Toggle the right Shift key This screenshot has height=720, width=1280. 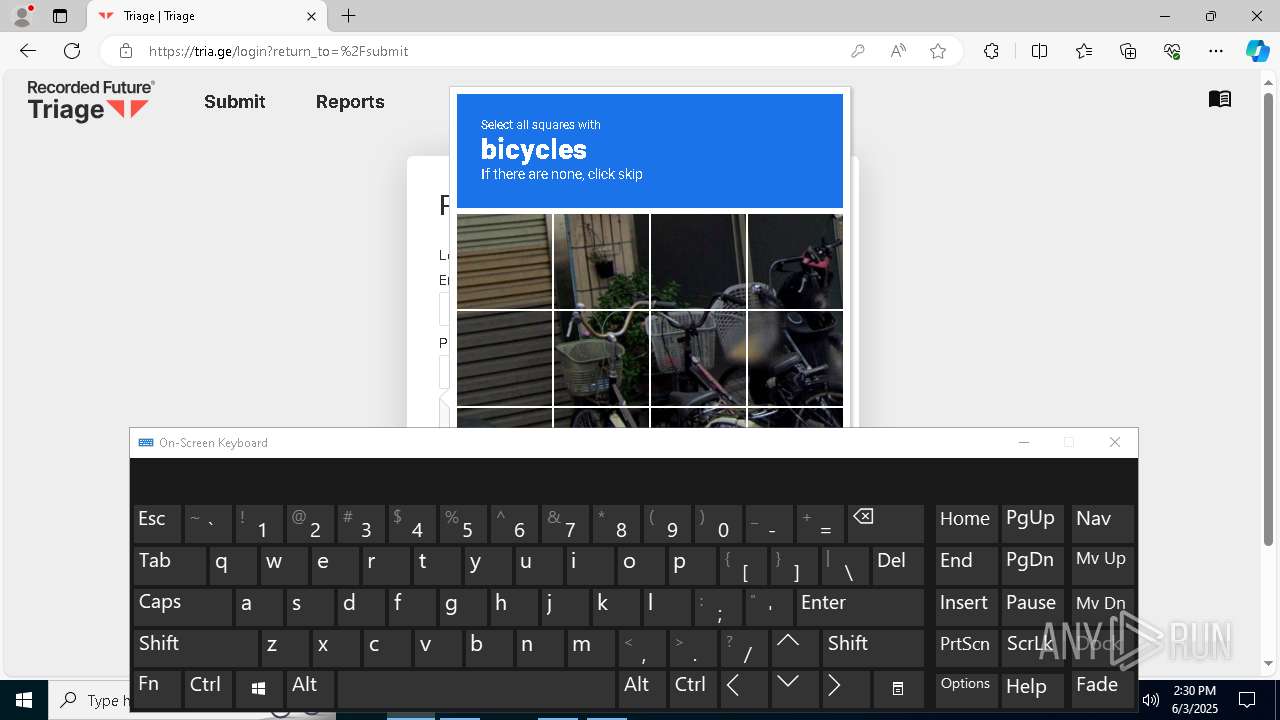(x=873, y=648)
